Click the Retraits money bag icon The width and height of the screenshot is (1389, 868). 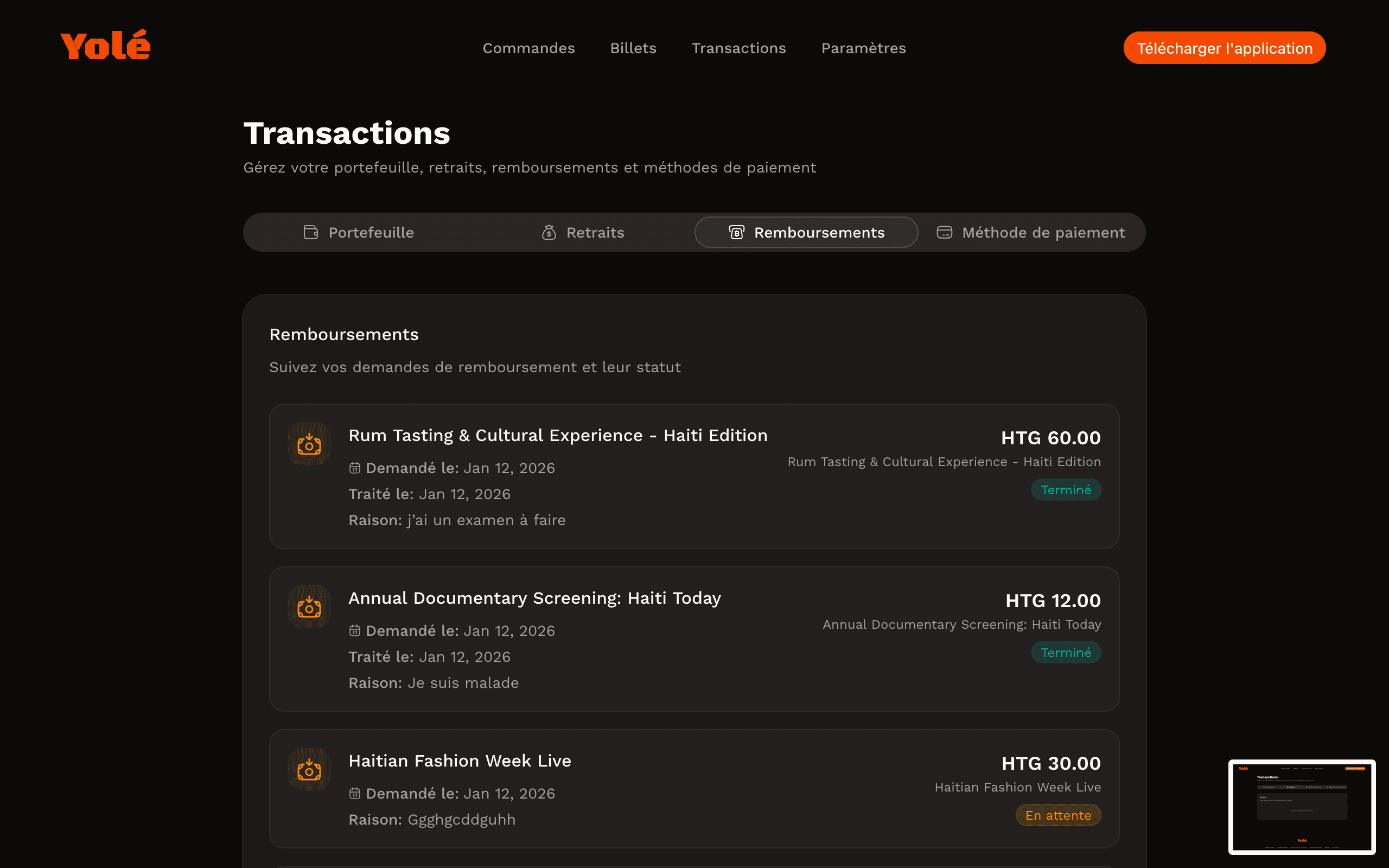coord(549,233)
